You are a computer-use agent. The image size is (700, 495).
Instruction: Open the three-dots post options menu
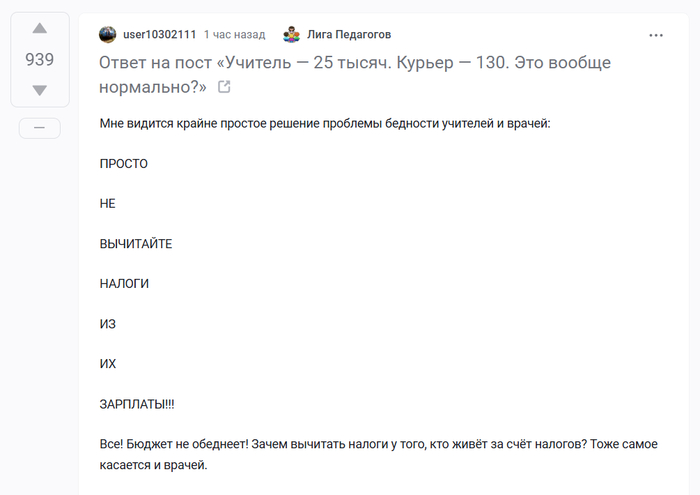(656, 35)
